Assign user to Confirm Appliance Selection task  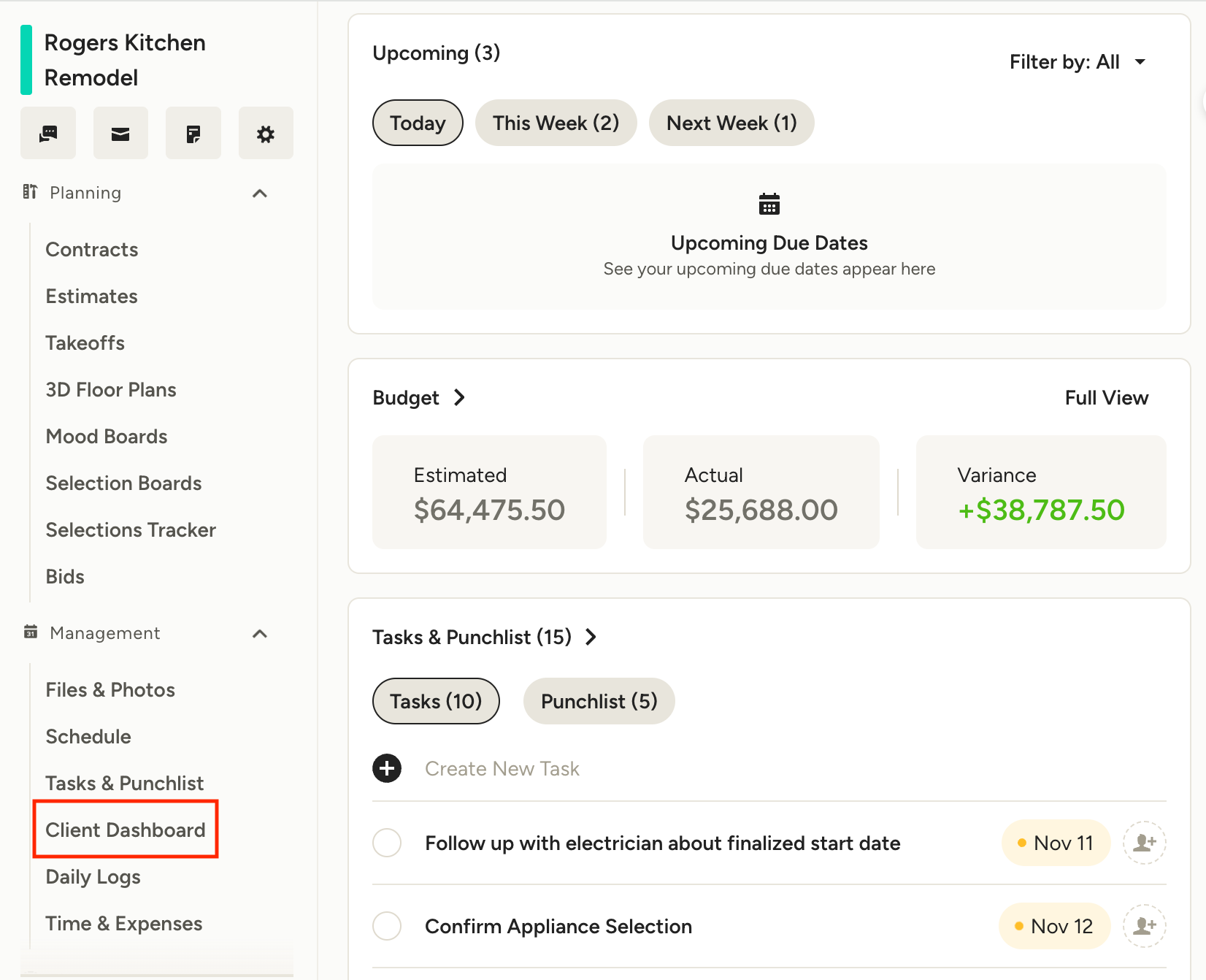[1144, 926]
